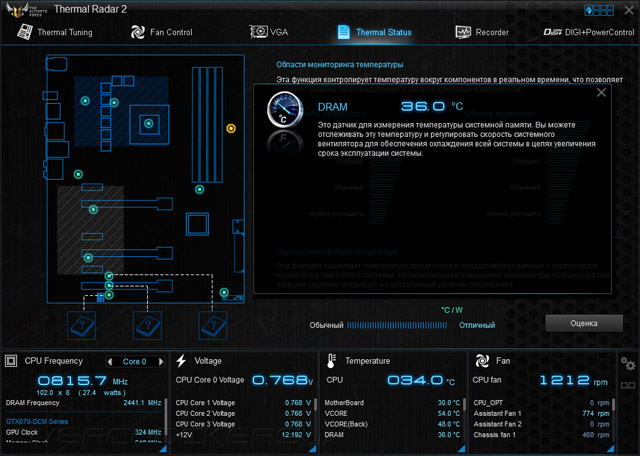This screenshot has width=640, height=456.
Task: Click the Thermal Status document icon
Action: click(343, 32)
